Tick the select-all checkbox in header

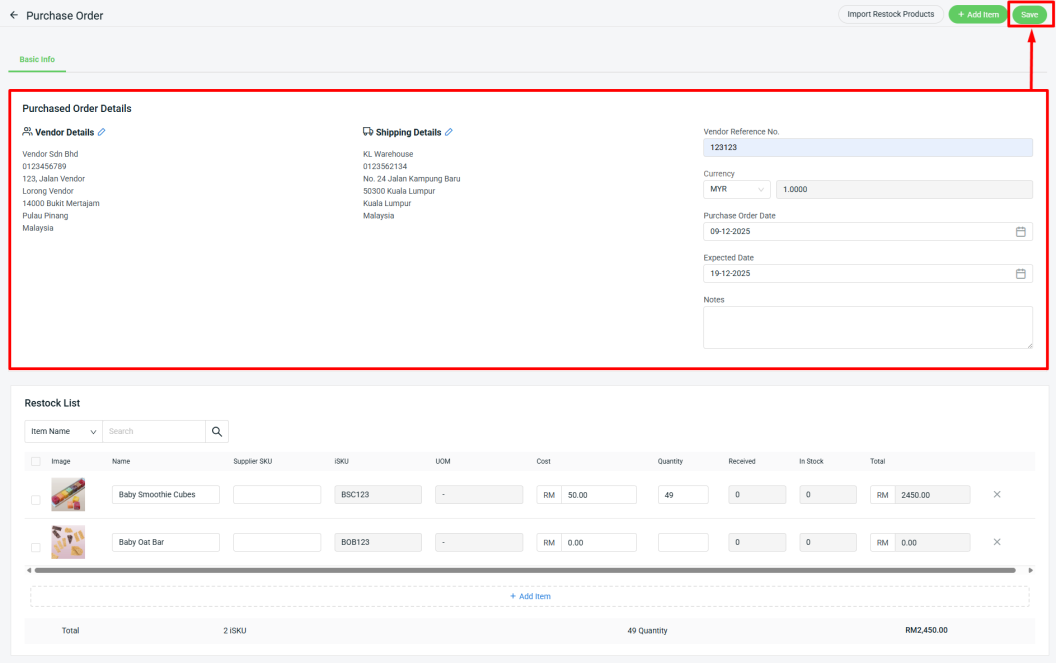click(x=36, y=461)
